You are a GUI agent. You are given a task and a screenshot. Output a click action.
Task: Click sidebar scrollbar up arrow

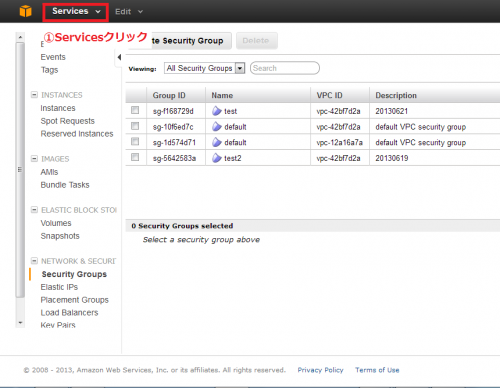pyautogui.click(x=20, y=37)
